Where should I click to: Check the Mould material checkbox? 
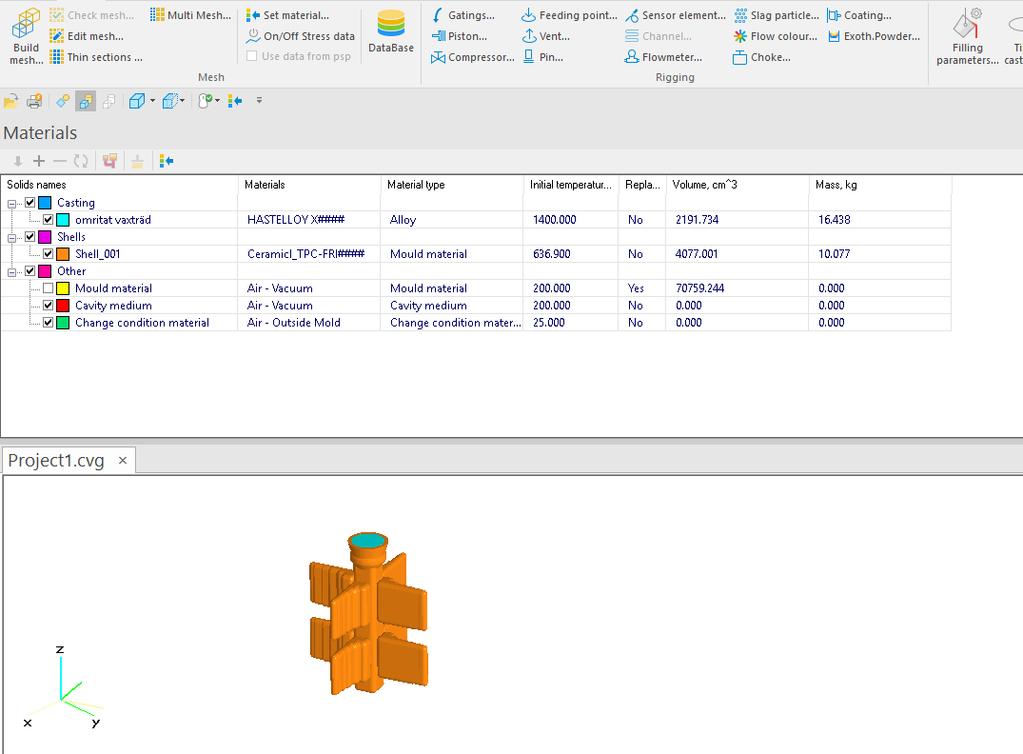(48, 288)
